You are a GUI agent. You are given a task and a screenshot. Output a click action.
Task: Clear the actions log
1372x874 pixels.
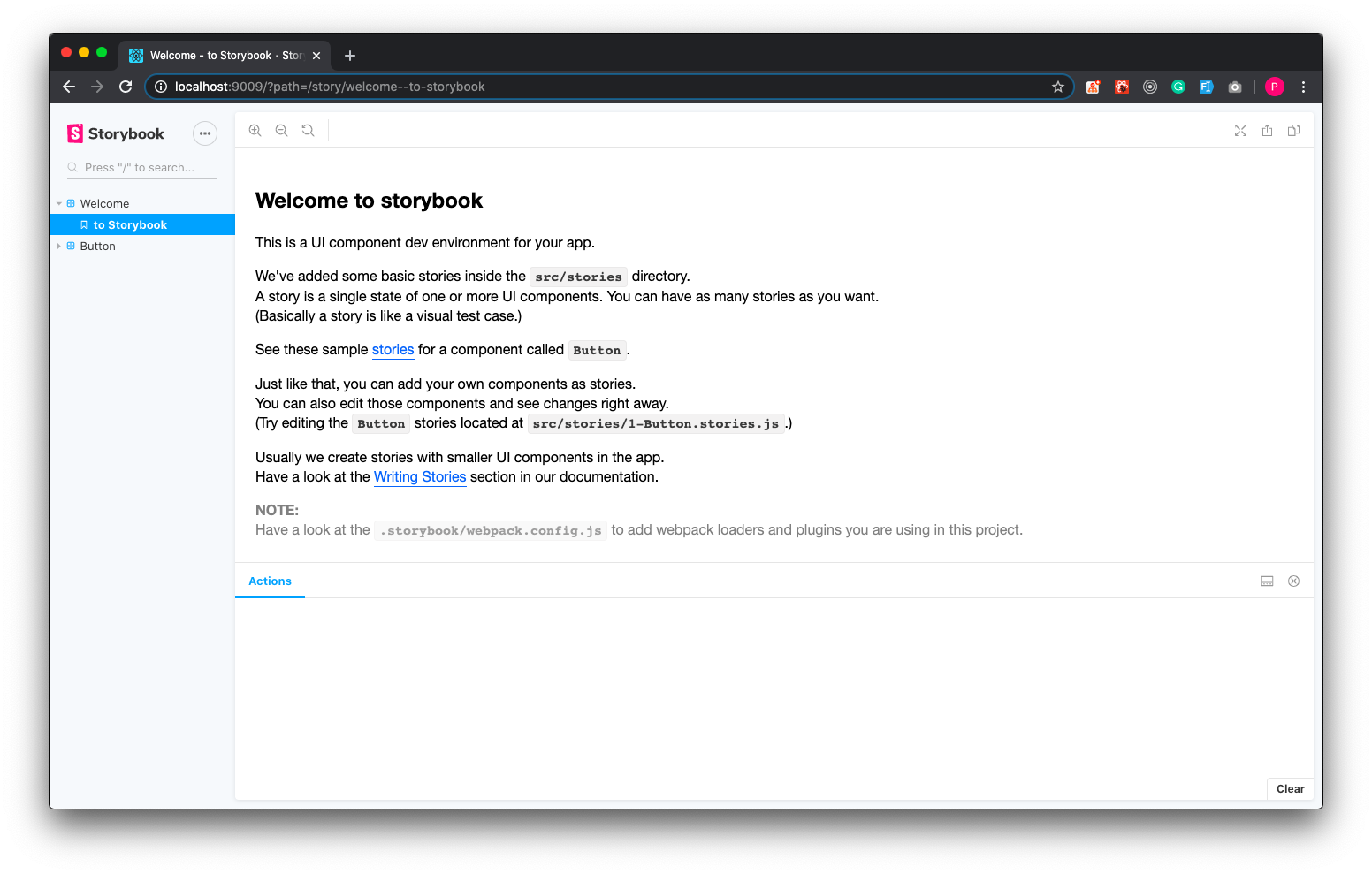click(1290, 789)
